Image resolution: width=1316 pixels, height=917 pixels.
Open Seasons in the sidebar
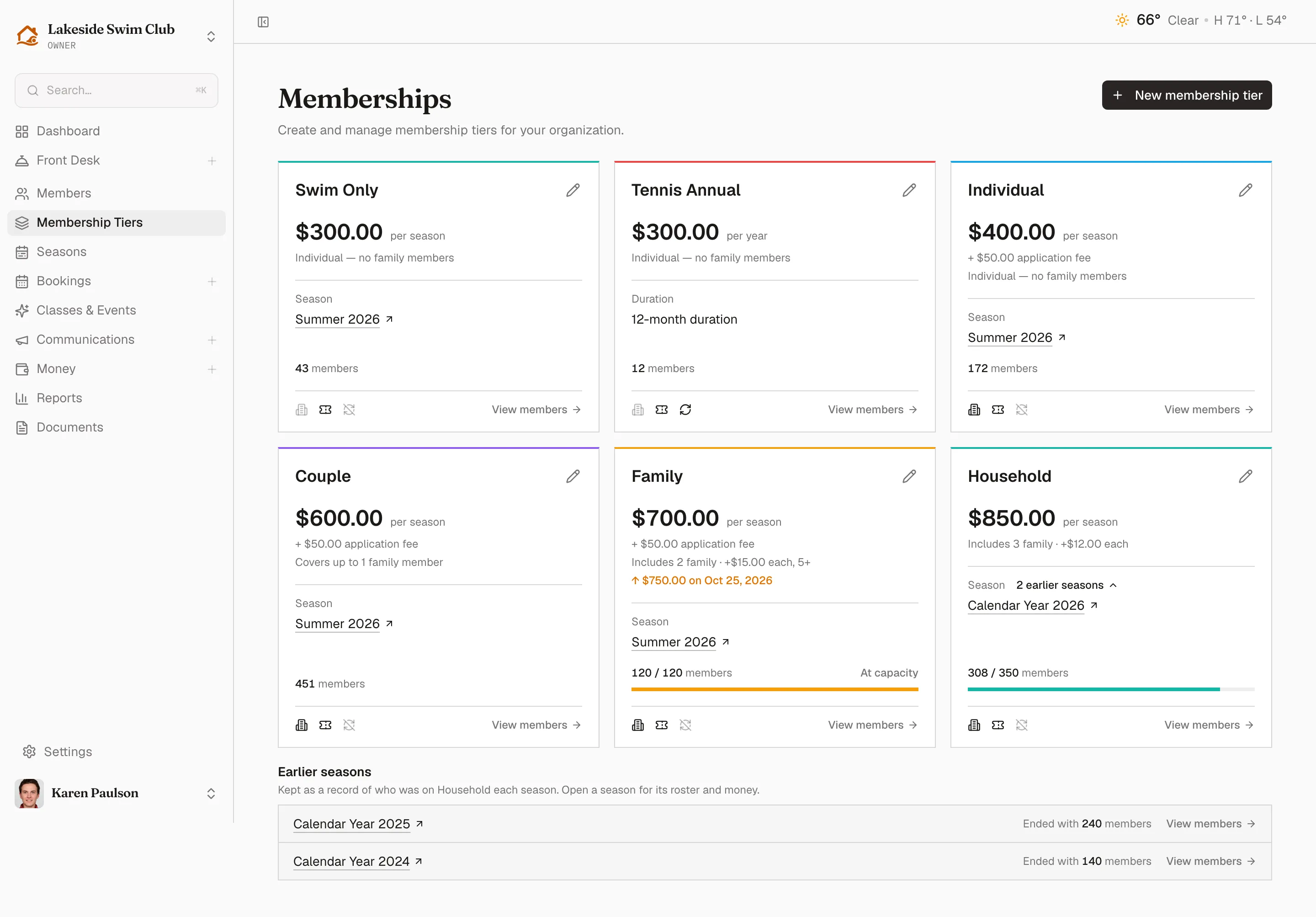click(x=117, y=252)
